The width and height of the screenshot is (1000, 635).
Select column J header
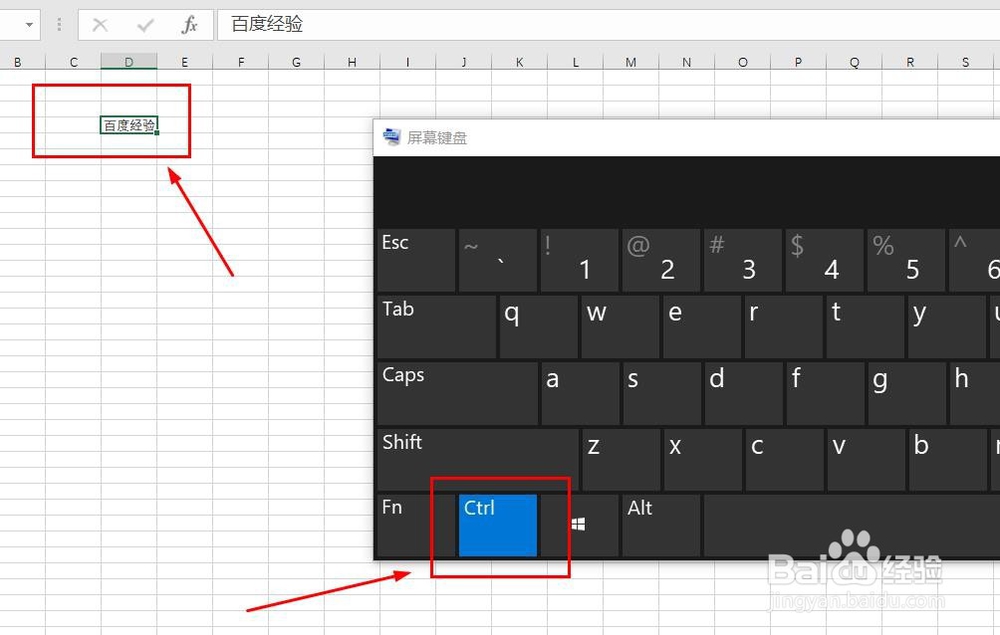tap(464, 62)
